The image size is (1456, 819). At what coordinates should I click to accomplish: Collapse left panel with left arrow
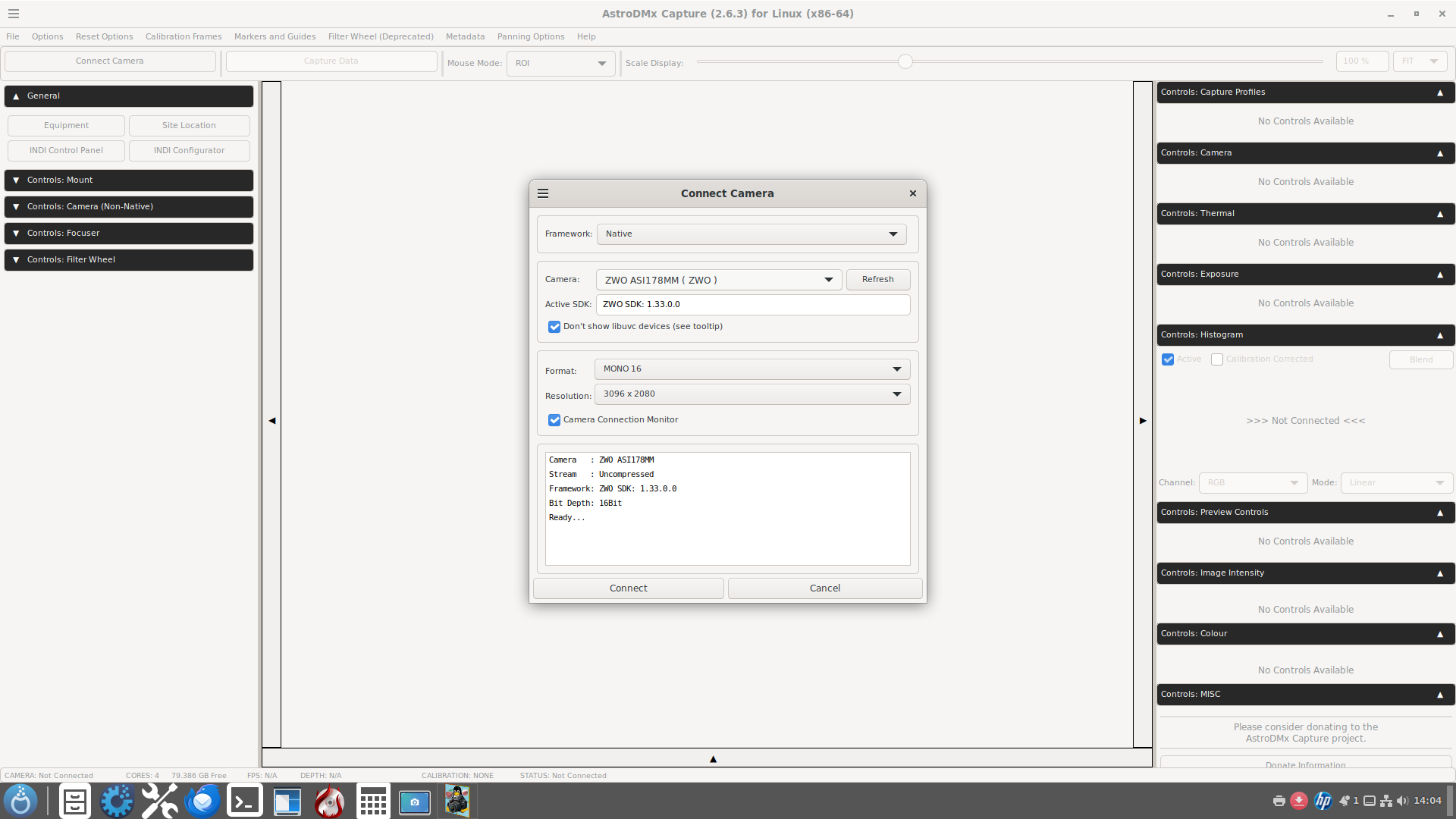(271, 421)
